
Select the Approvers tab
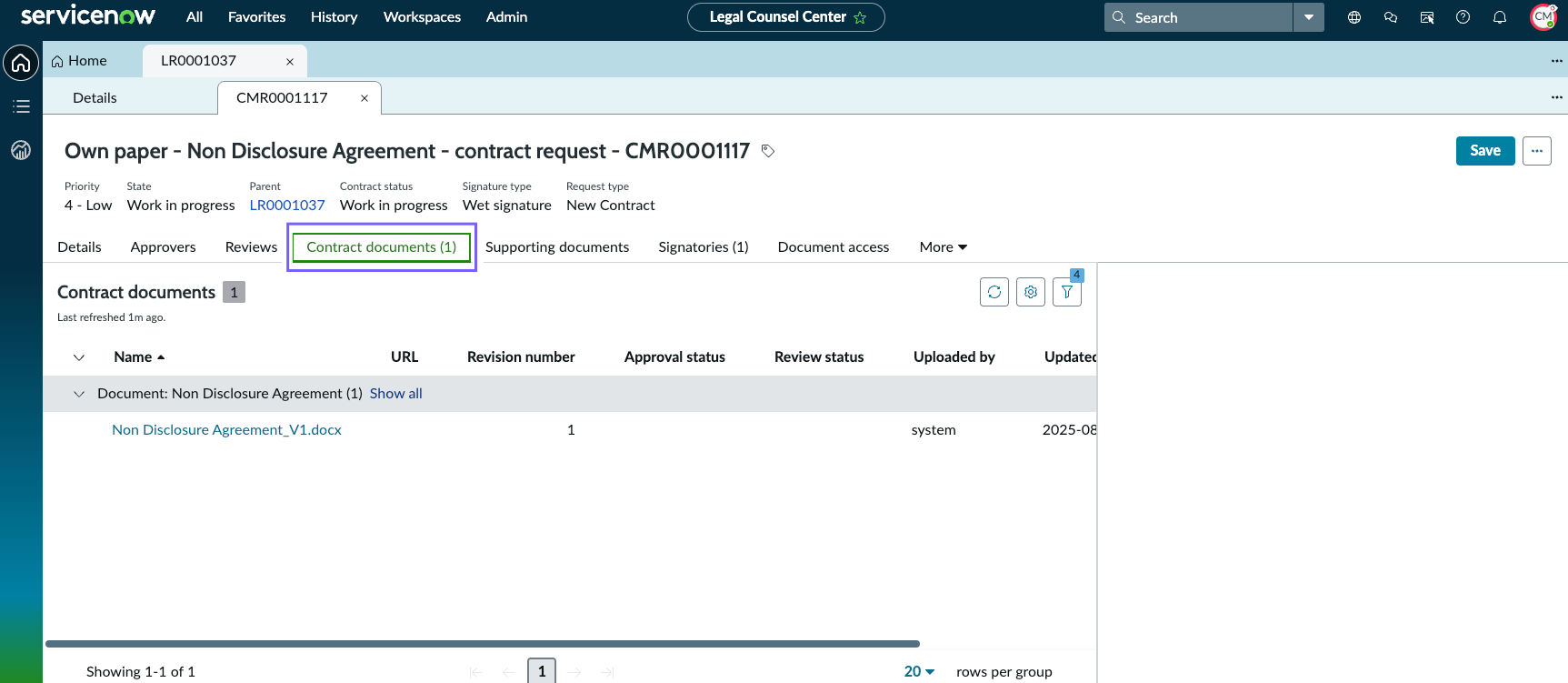coord(163,247)
